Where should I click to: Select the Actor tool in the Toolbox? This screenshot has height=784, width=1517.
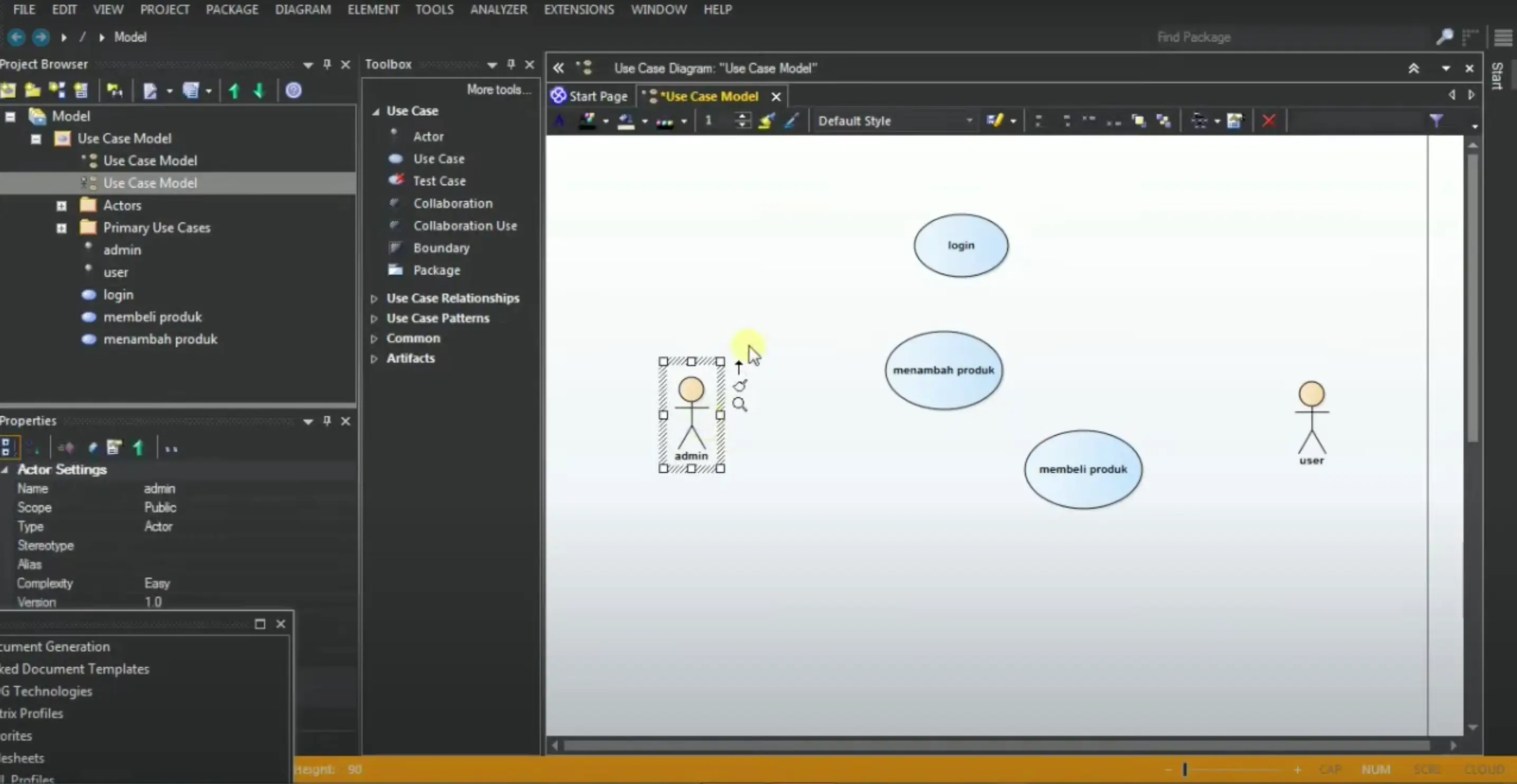[428, 136]
